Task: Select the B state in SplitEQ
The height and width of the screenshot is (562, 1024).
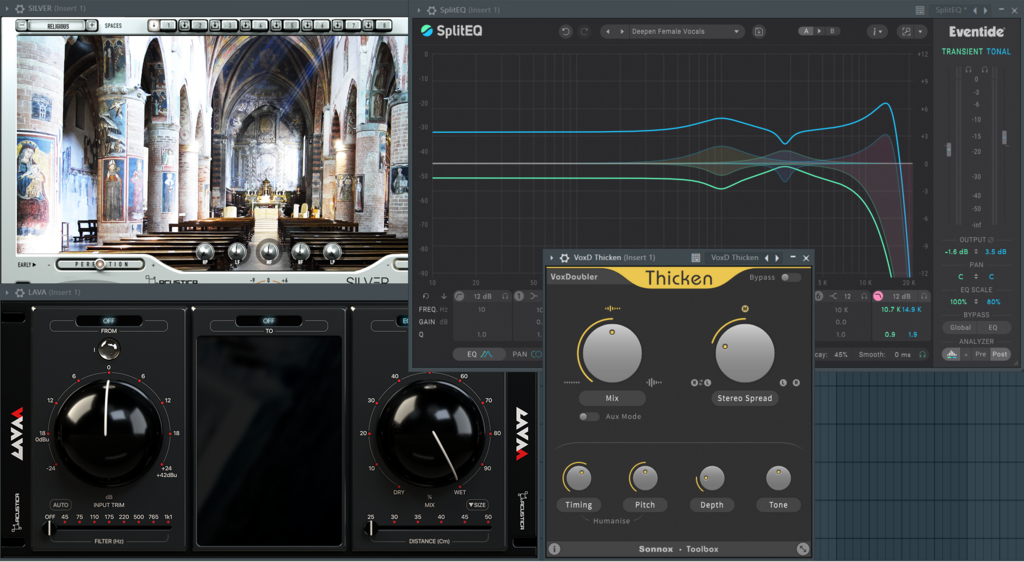Action: coord(832,31)
